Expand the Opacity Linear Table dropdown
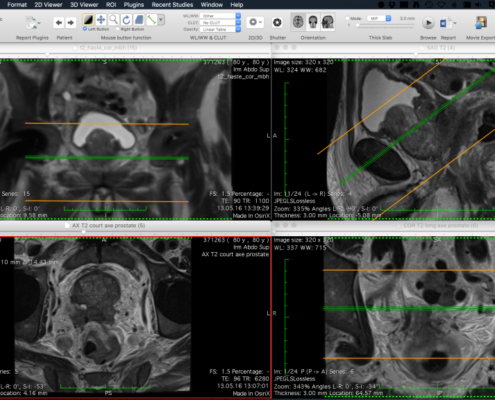Image resolution: width=495 pixels, height=400 pixels. 220,29
